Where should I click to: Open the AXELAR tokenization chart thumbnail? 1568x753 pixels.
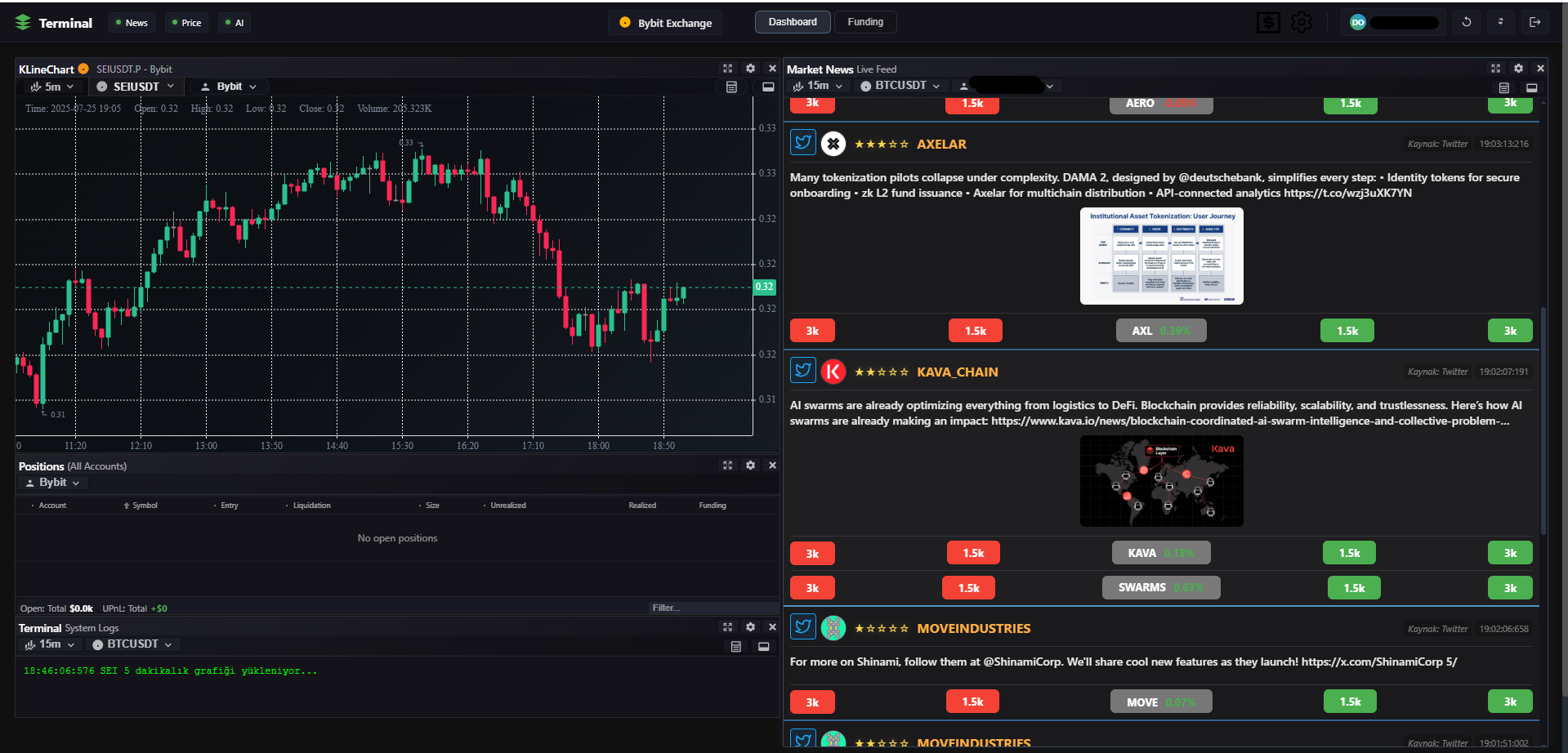tap(1161, 256)
